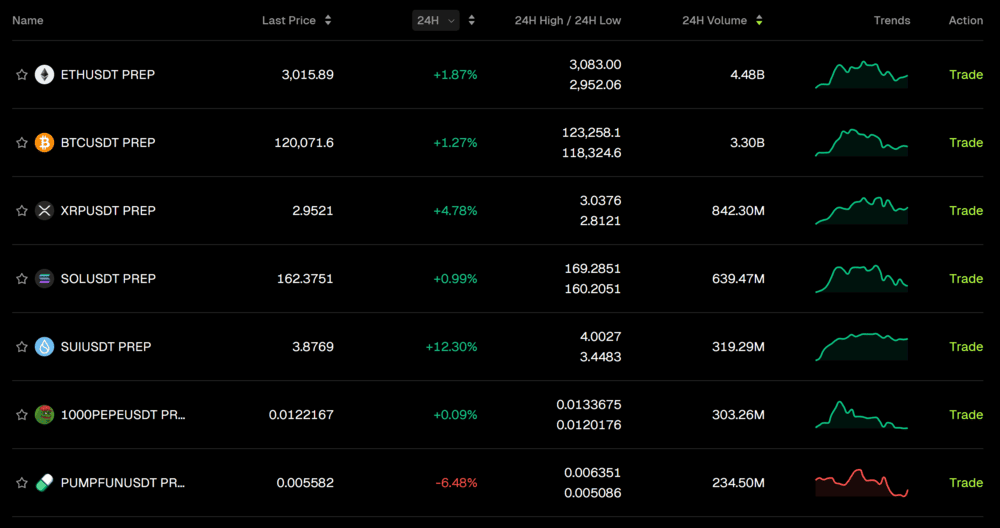Open Trade for PUMPFUNUSDT
Viewport: 1000px width, 528px height.
965,483
